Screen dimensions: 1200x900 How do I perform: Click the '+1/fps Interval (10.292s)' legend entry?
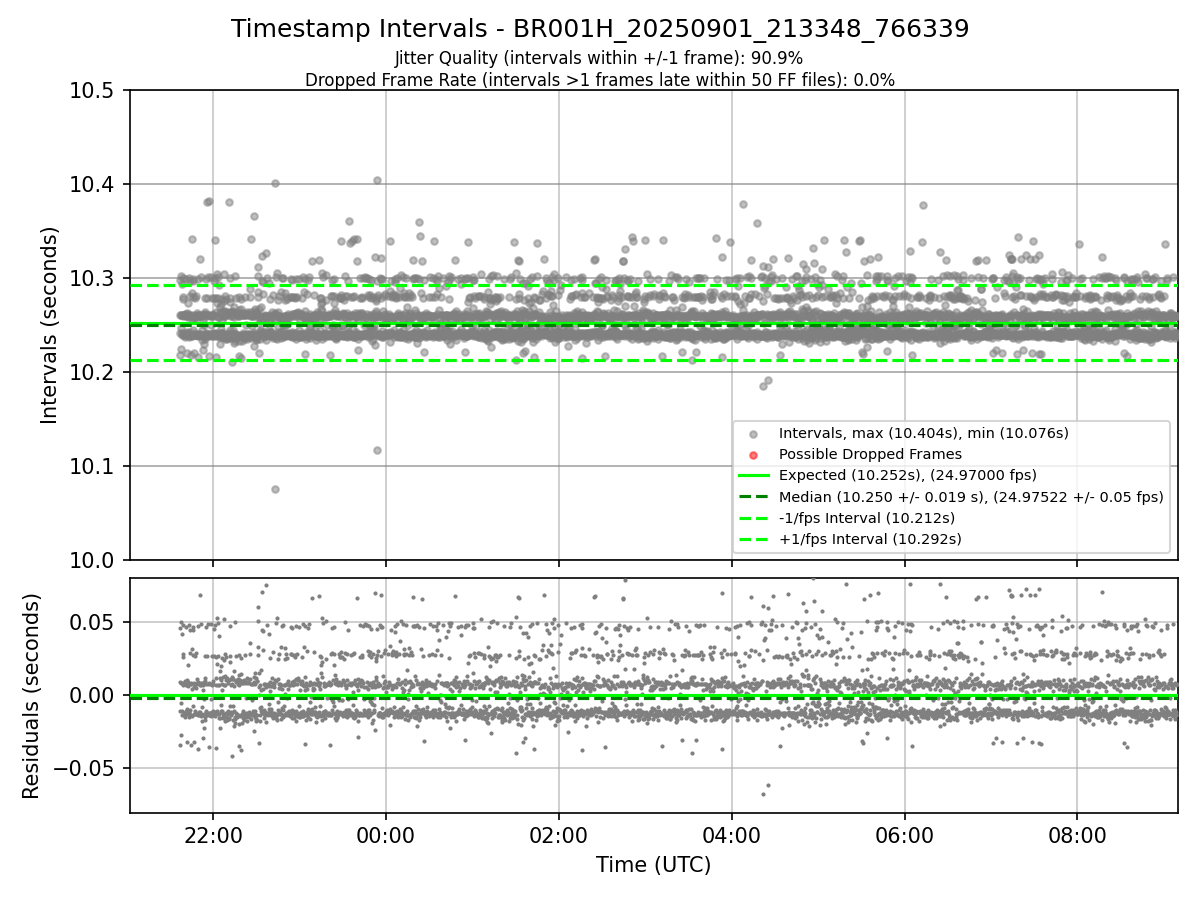click(870, 539)
